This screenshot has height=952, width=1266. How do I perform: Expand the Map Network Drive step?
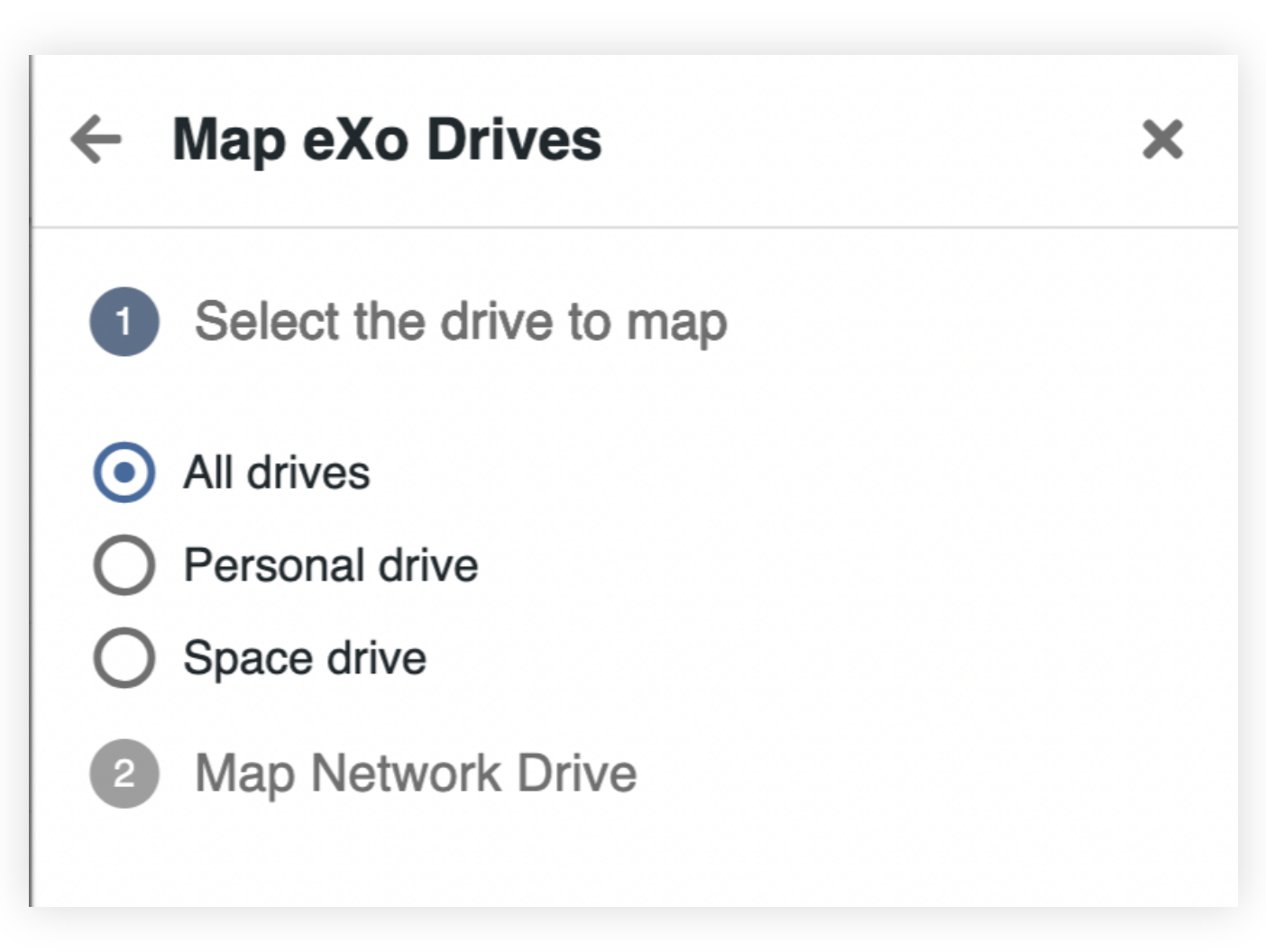coord(416,773)
